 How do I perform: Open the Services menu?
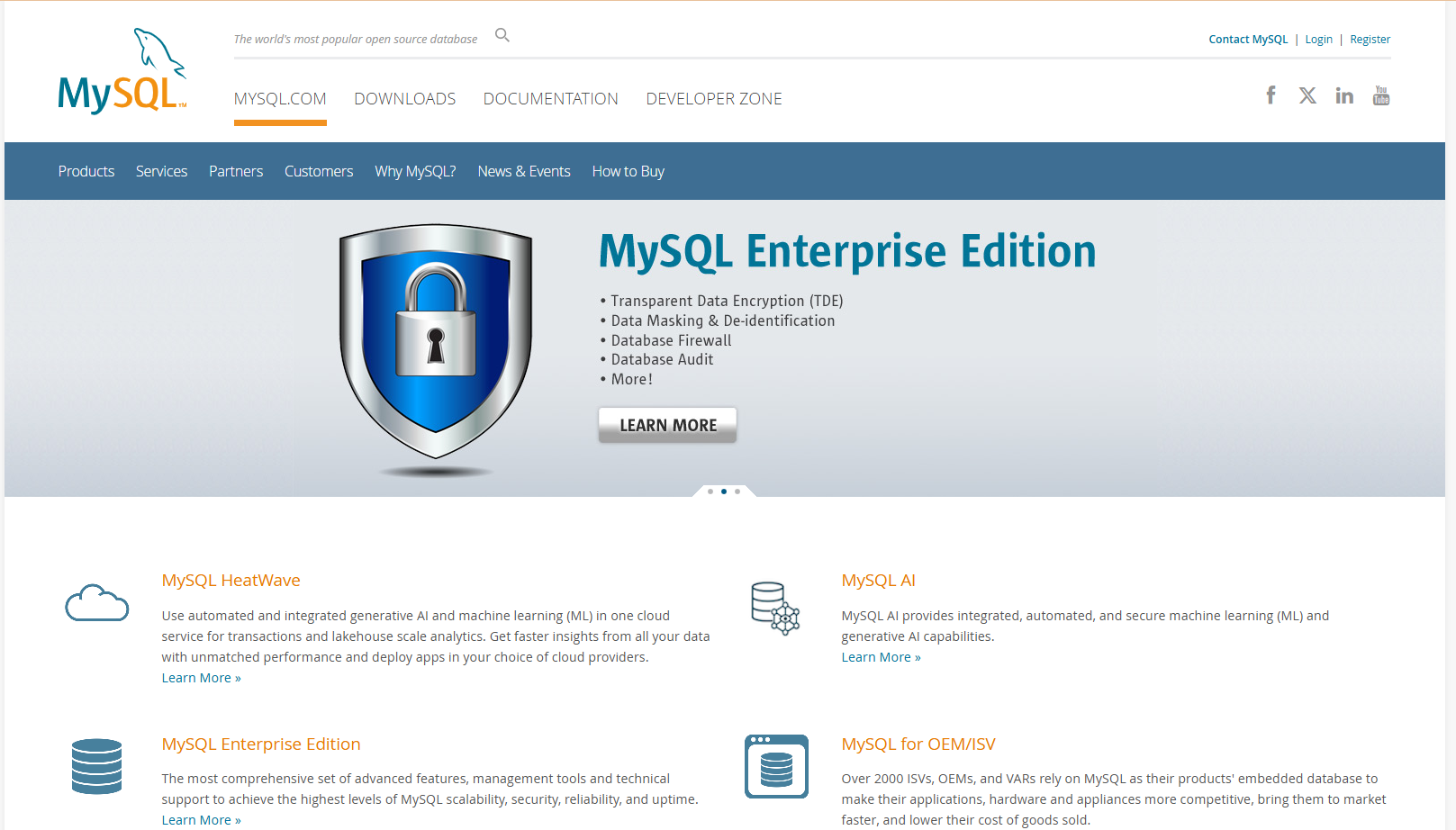click(162, 171)
